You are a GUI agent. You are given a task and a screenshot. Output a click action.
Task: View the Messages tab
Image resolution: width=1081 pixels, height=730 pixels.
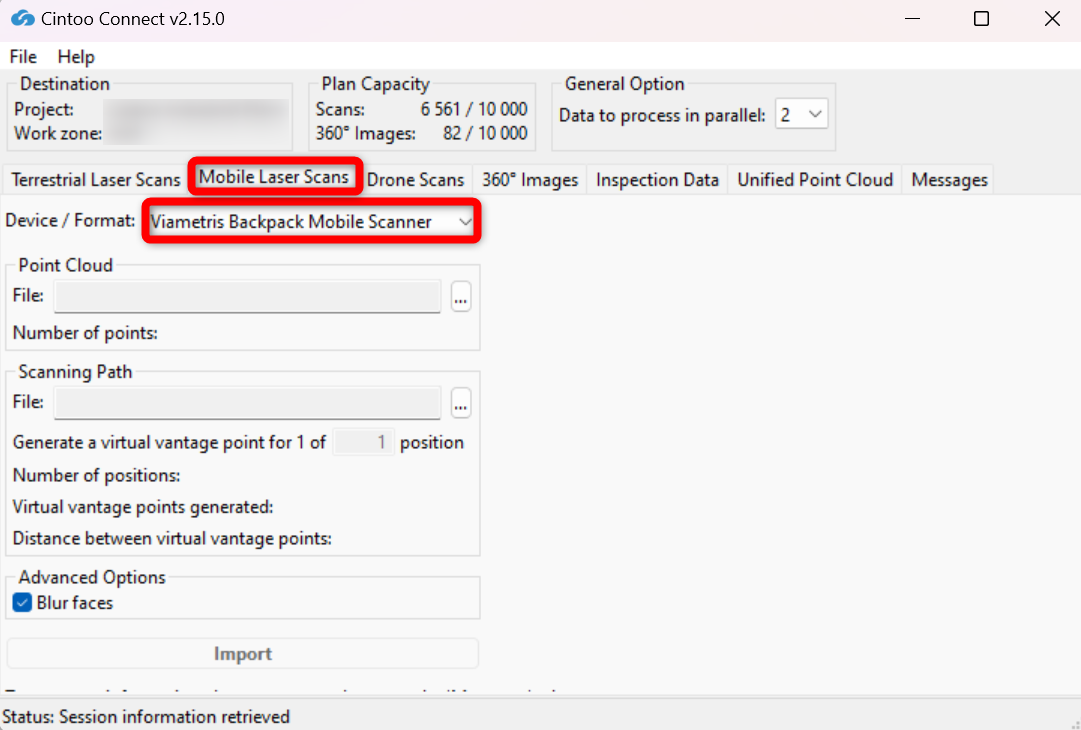(x=949, y=180)
